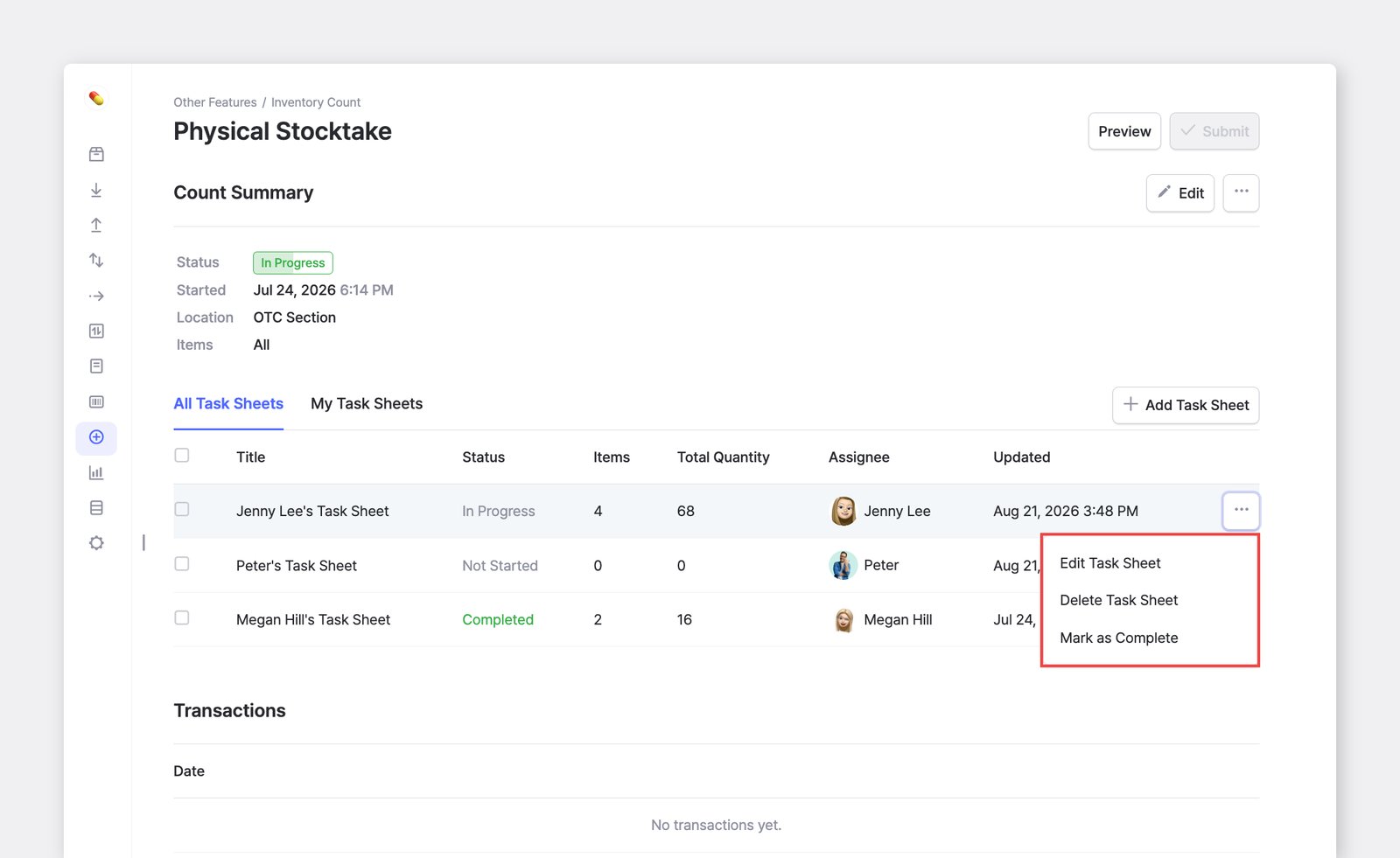Click the stock-out upload arrow sidebar icon
Image resolution: width=1400 pixels, height=858 pixels.
pos(96,225)
